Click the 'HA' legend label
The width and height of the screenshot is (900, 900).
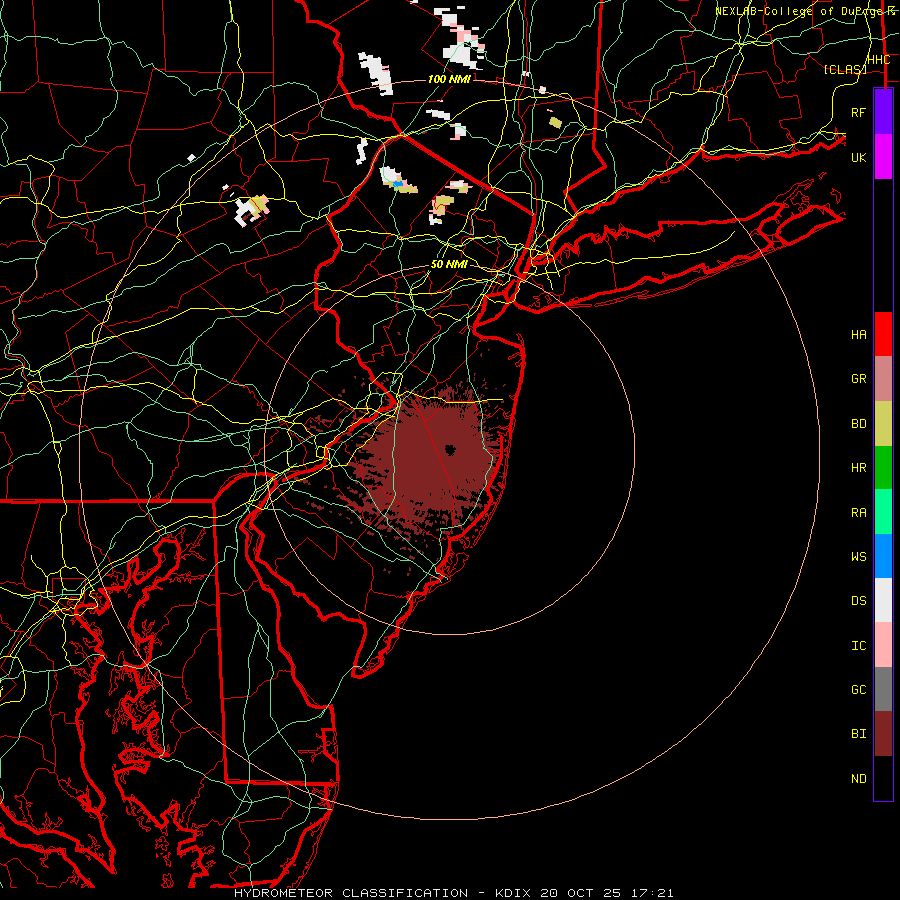tap(859, 335)
